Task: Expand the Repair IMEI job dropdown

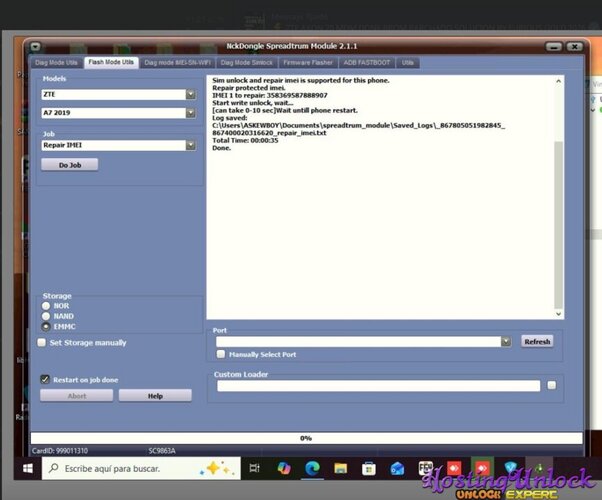Action: click(191, 145)
